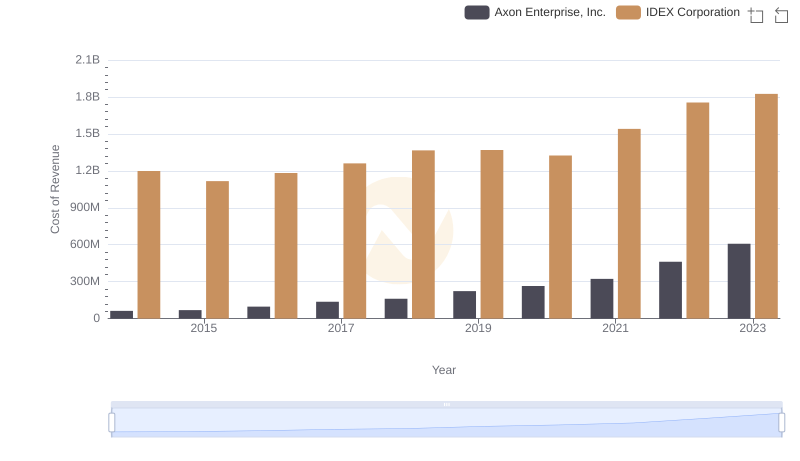Click Axon Enterprise bar for 2023
800x461 pixels.
(739, 281)
